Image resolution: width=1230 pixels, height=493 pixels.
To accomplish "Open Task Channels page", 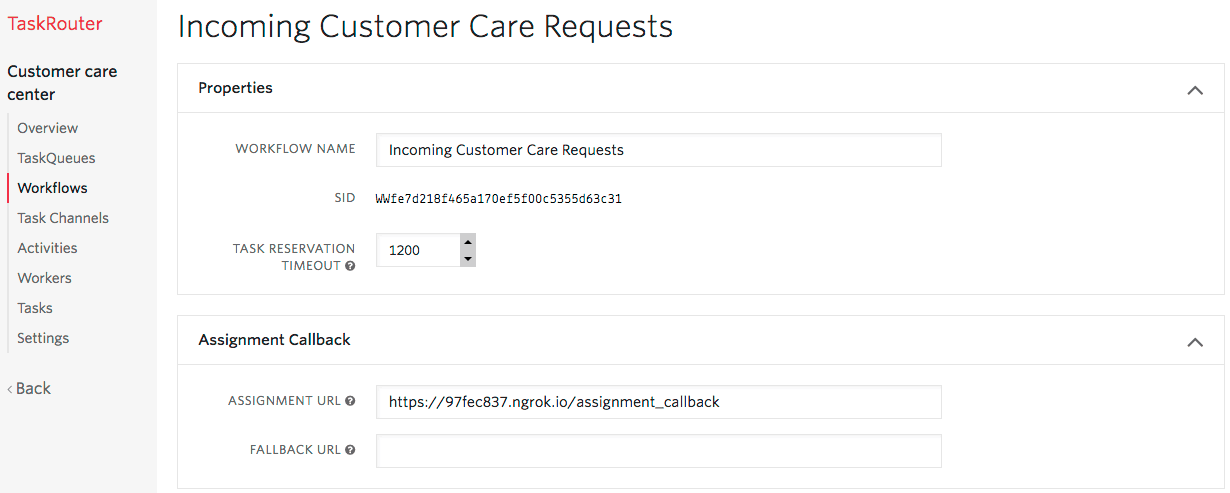I will click(x=63, y=218).
